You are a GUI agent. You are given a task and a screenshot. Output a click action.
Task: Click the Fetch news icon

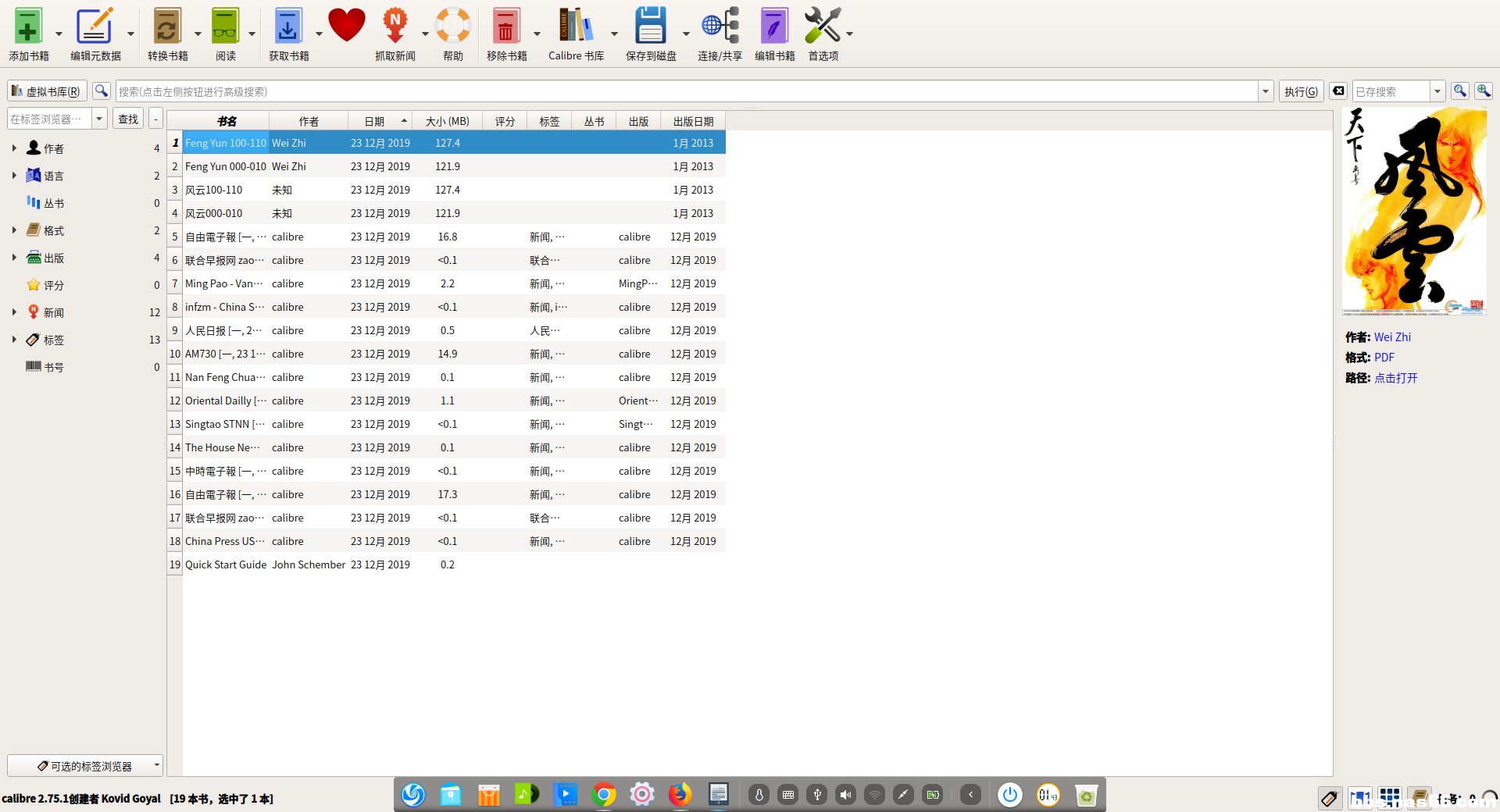click(x=395, y=27)
